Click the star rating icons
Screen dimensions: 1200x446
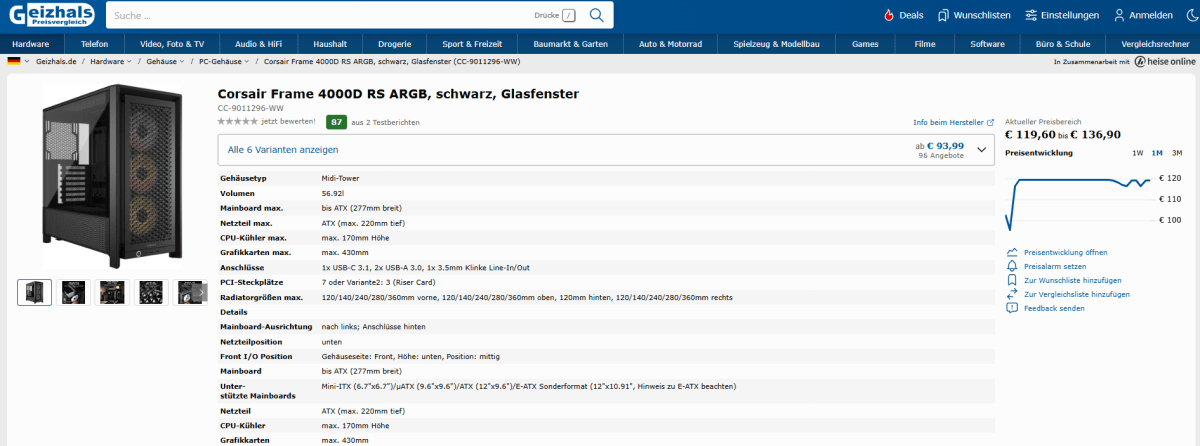238,121
